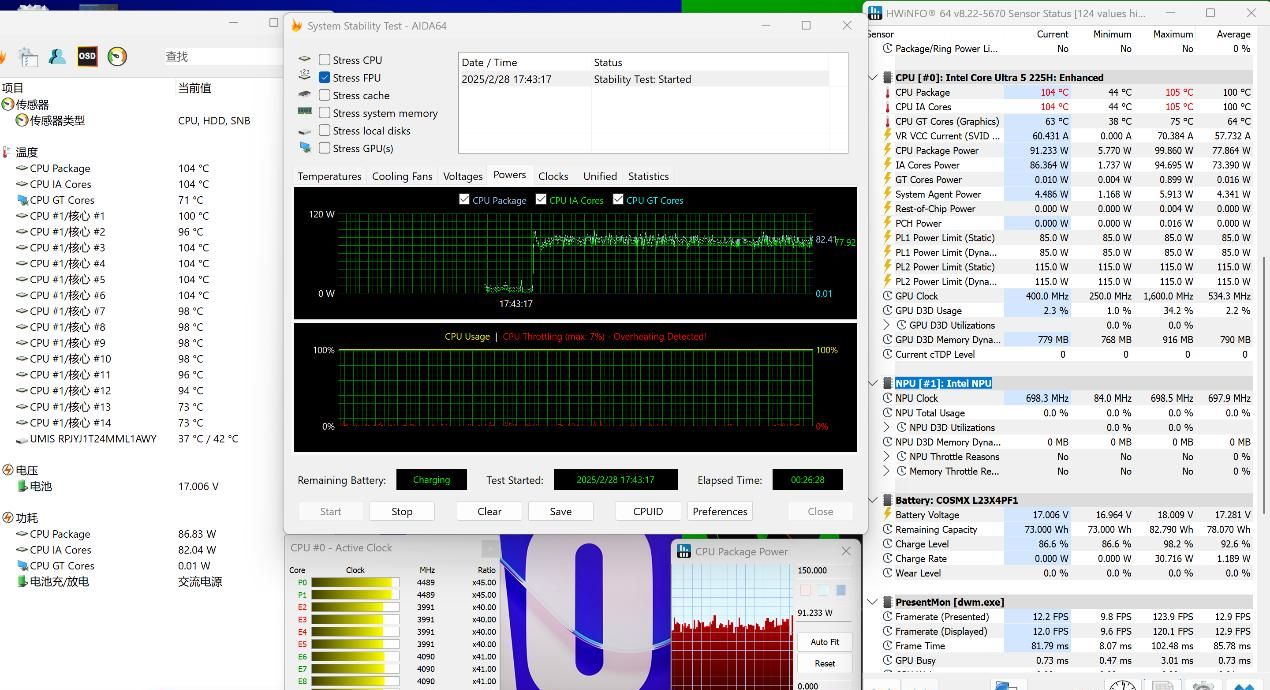Select the 17:43:17 Stability Test: Started log row
The width and height of the screenshot is (1270, 690).
(644, 79)
